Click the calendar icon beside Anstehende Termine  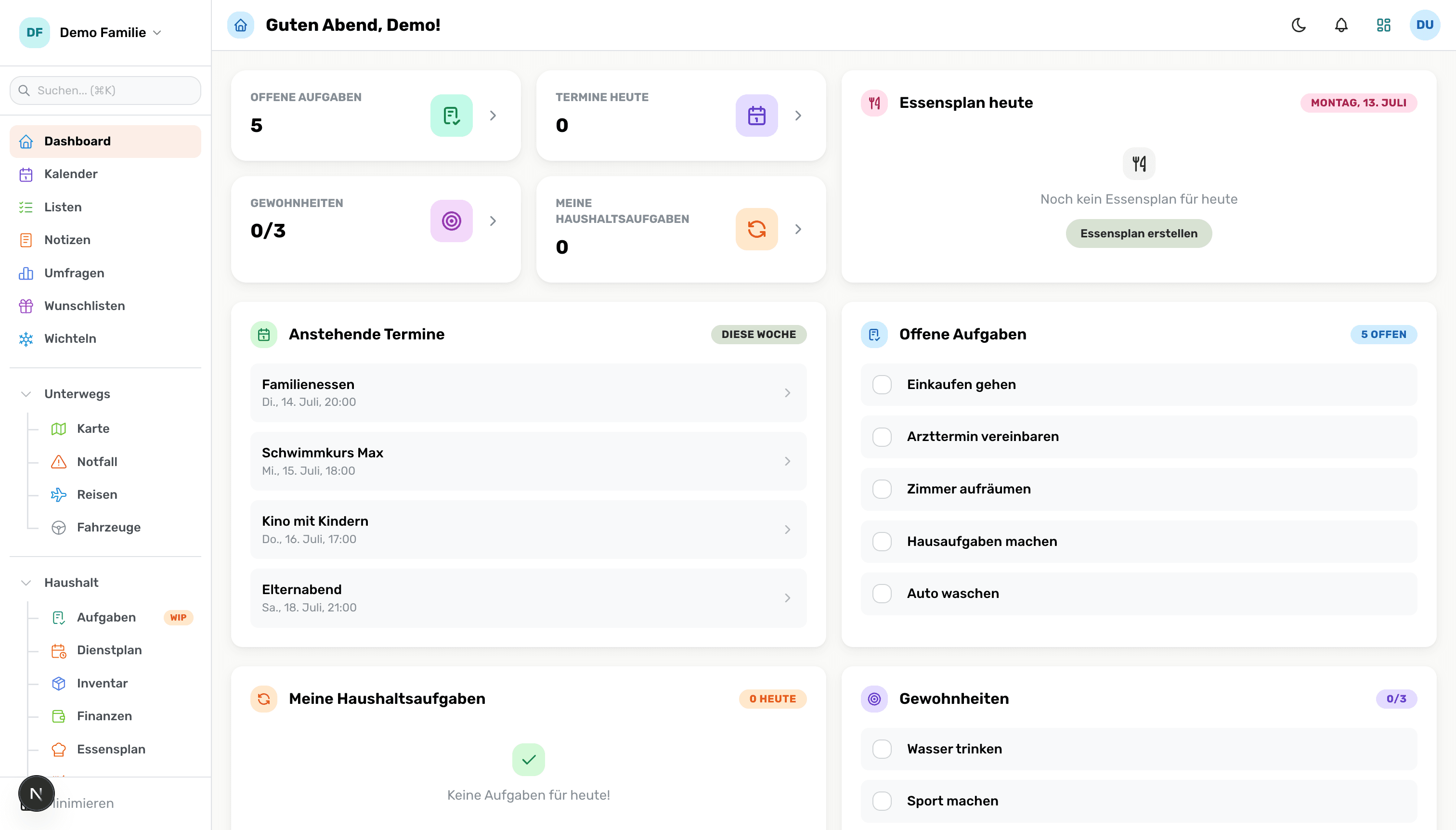click(x=263, y=334)
